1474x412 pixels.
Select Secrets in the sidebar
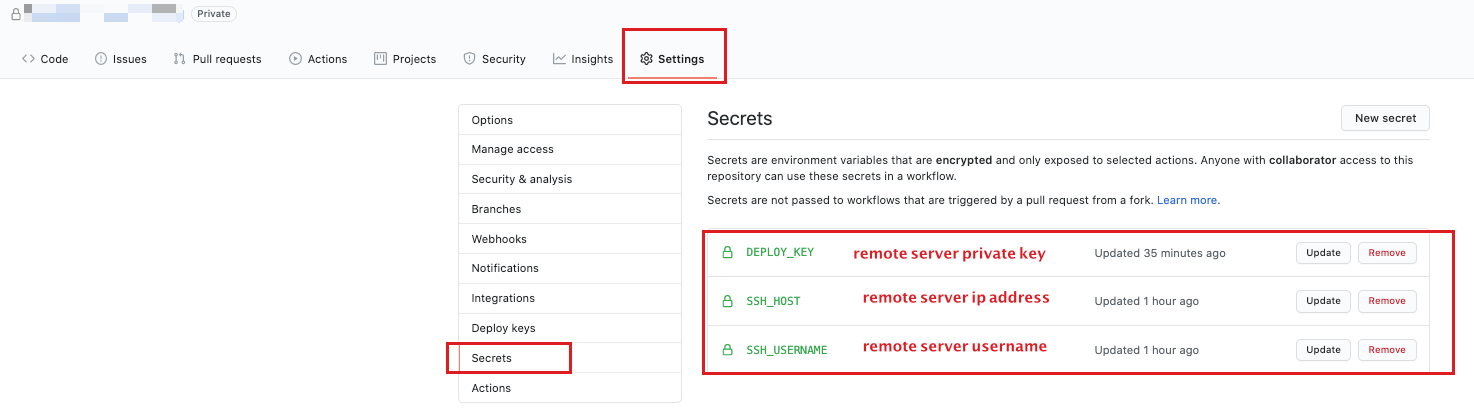coord(569,358)
